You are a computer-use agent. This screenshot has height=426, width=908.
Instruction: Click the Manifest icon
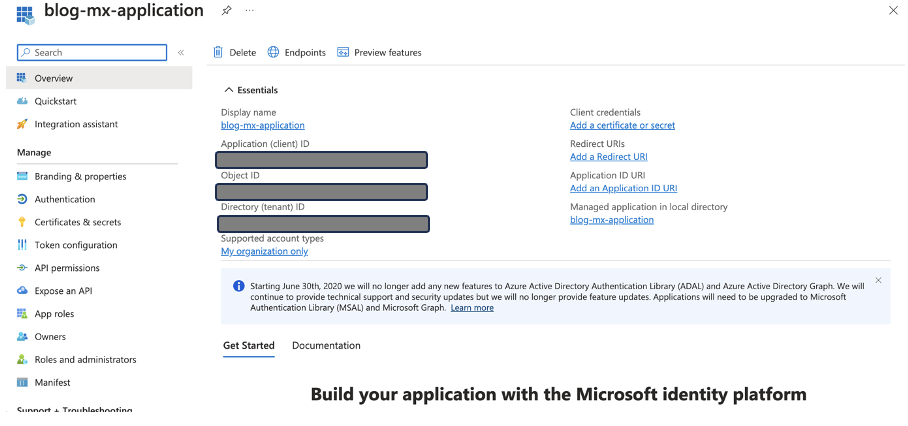(x=22, y=382)
